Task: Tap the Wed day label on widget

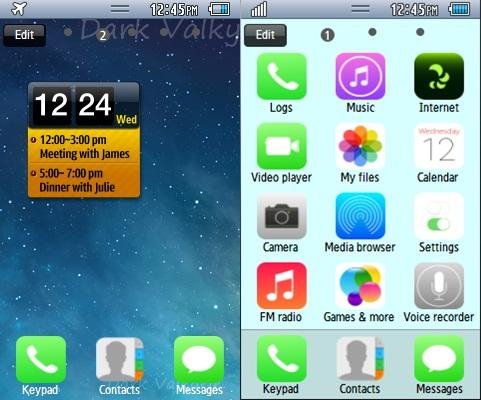Action: (x=126, y=119)
